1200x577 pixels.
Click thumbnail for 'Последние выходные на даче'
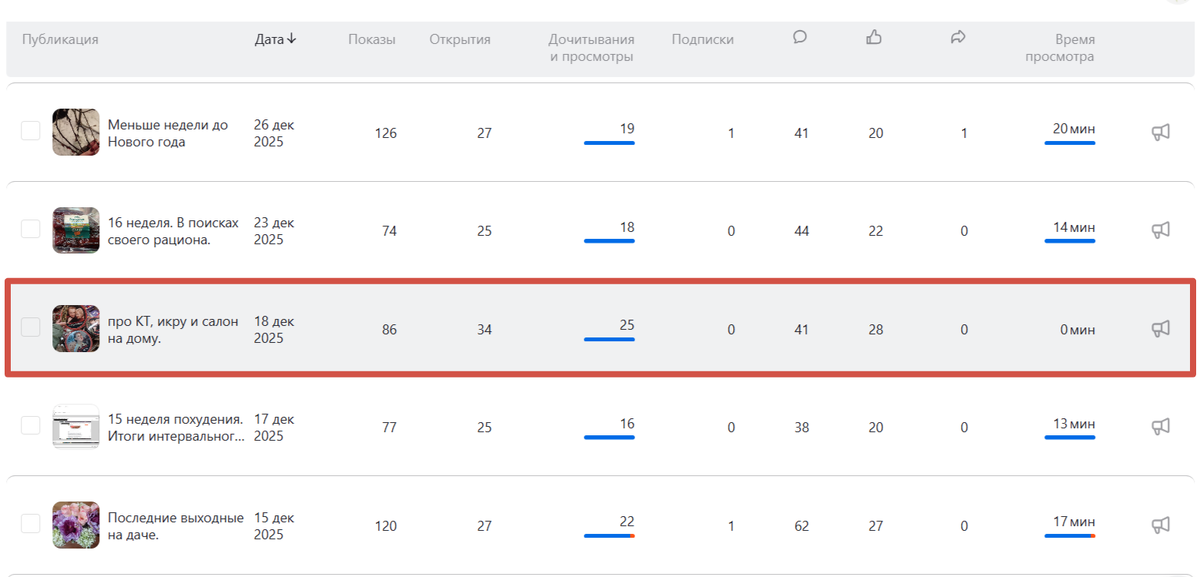coord(75,525)
